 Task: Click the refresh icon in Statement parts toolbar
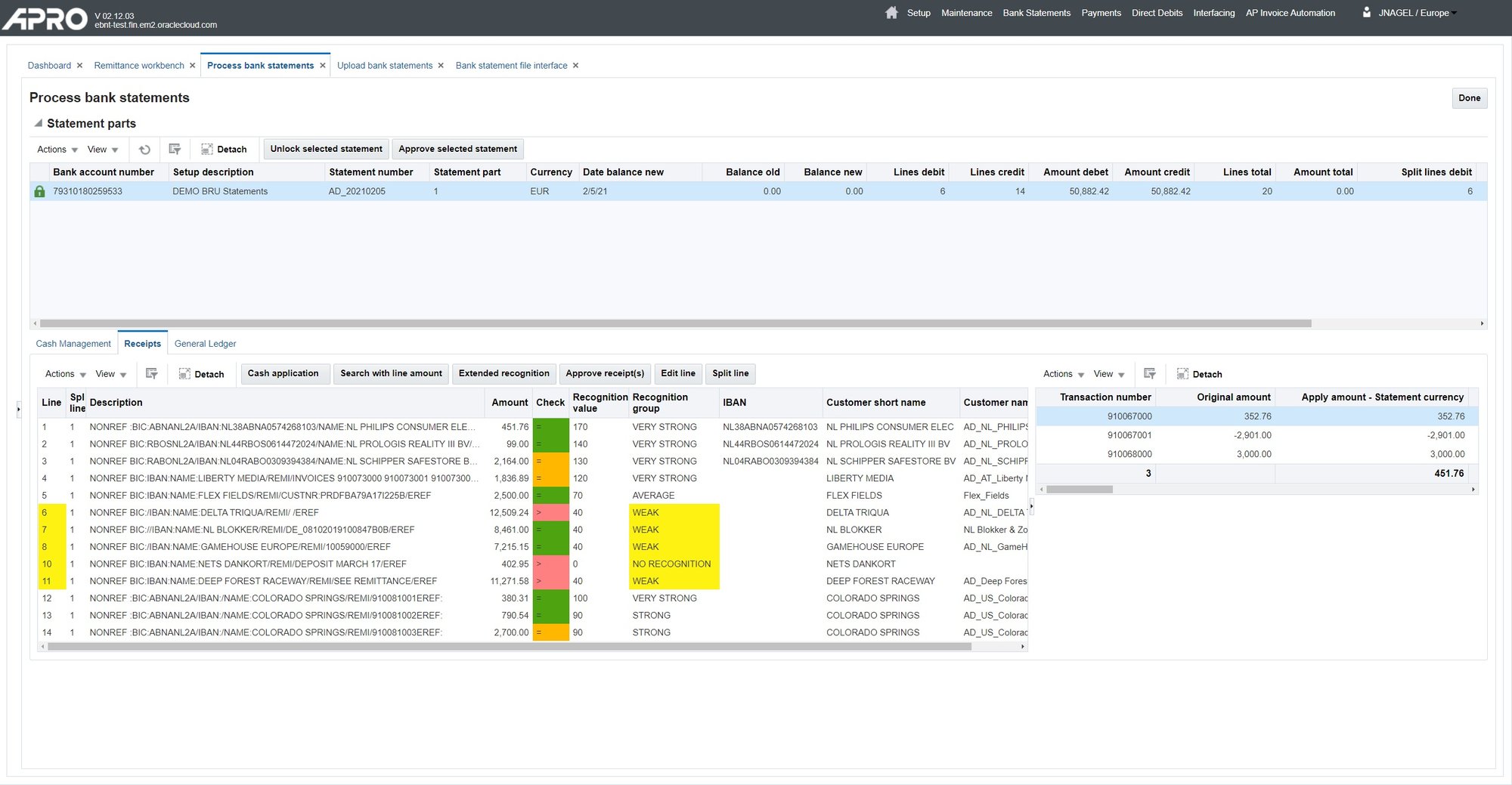click(x=144, y=150)
